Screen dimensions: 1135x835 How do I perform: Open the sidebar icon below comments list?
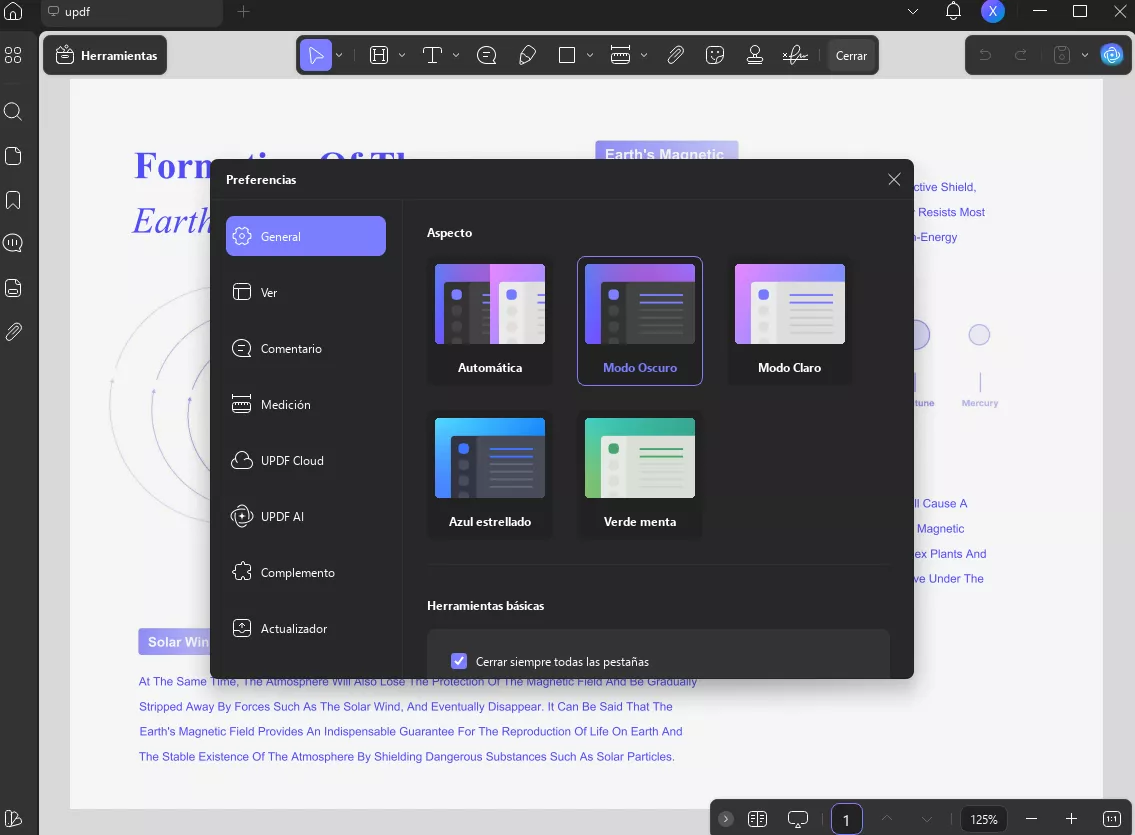tap(13, 288)
